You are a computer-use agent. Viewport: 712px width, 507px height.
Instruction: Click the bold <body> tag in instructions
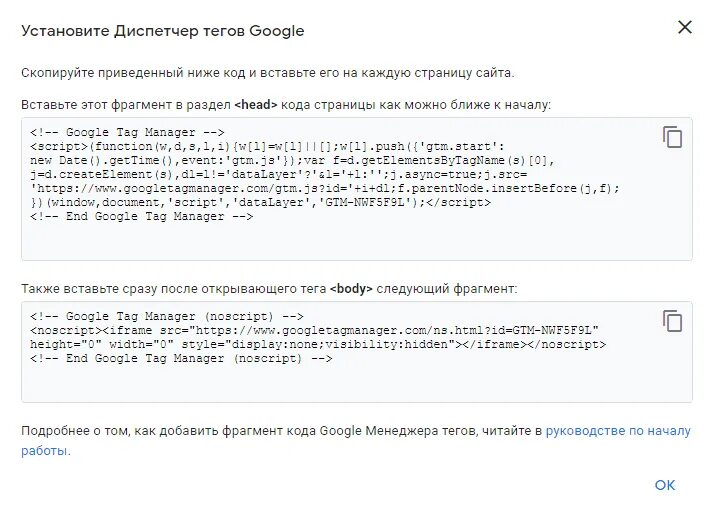click(351, 289)
